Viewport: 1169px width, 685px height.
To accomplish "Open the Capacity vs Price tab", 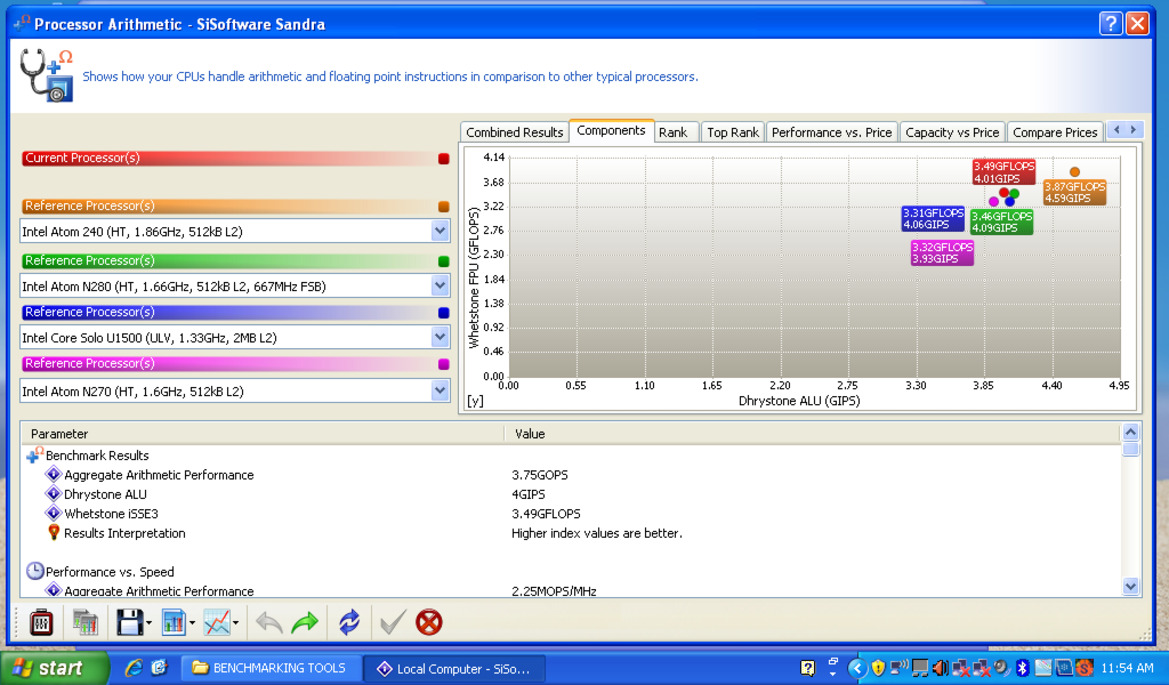I will (x=952, y=132).
